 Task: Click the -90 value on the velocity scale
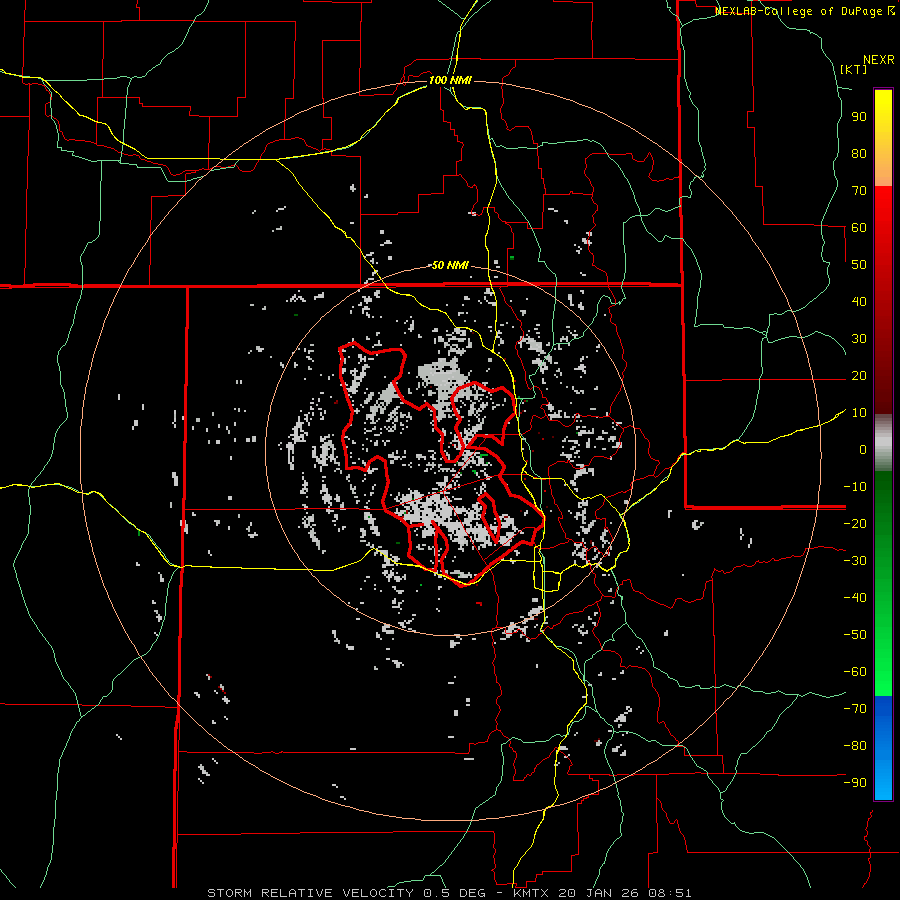click(x=855, y=782)
